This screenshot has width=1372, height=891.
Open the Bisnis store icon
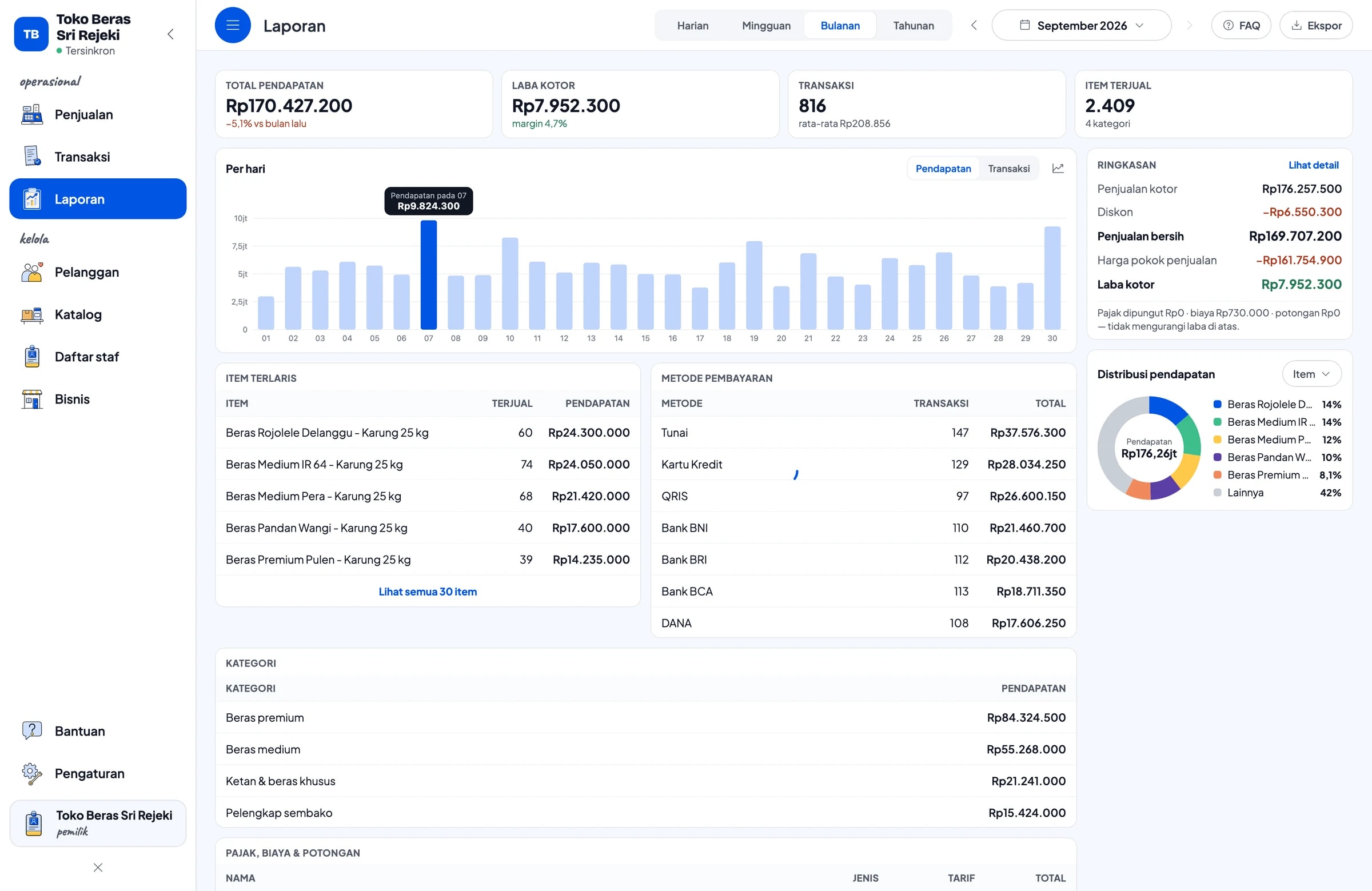31,399
